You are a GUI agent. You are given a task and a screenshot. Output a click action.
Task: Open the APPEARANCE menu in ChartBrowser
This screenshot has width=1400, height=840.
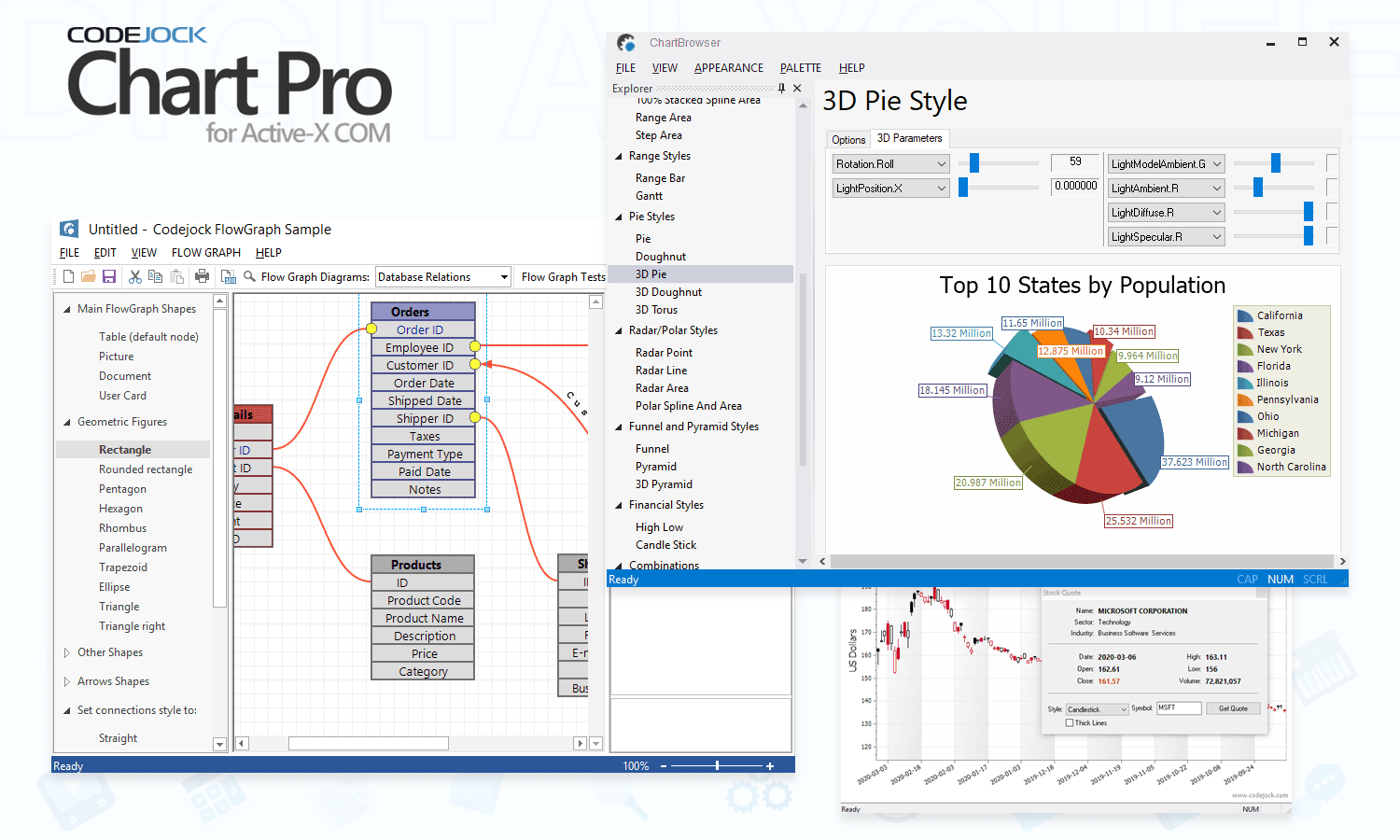point(729,68)
